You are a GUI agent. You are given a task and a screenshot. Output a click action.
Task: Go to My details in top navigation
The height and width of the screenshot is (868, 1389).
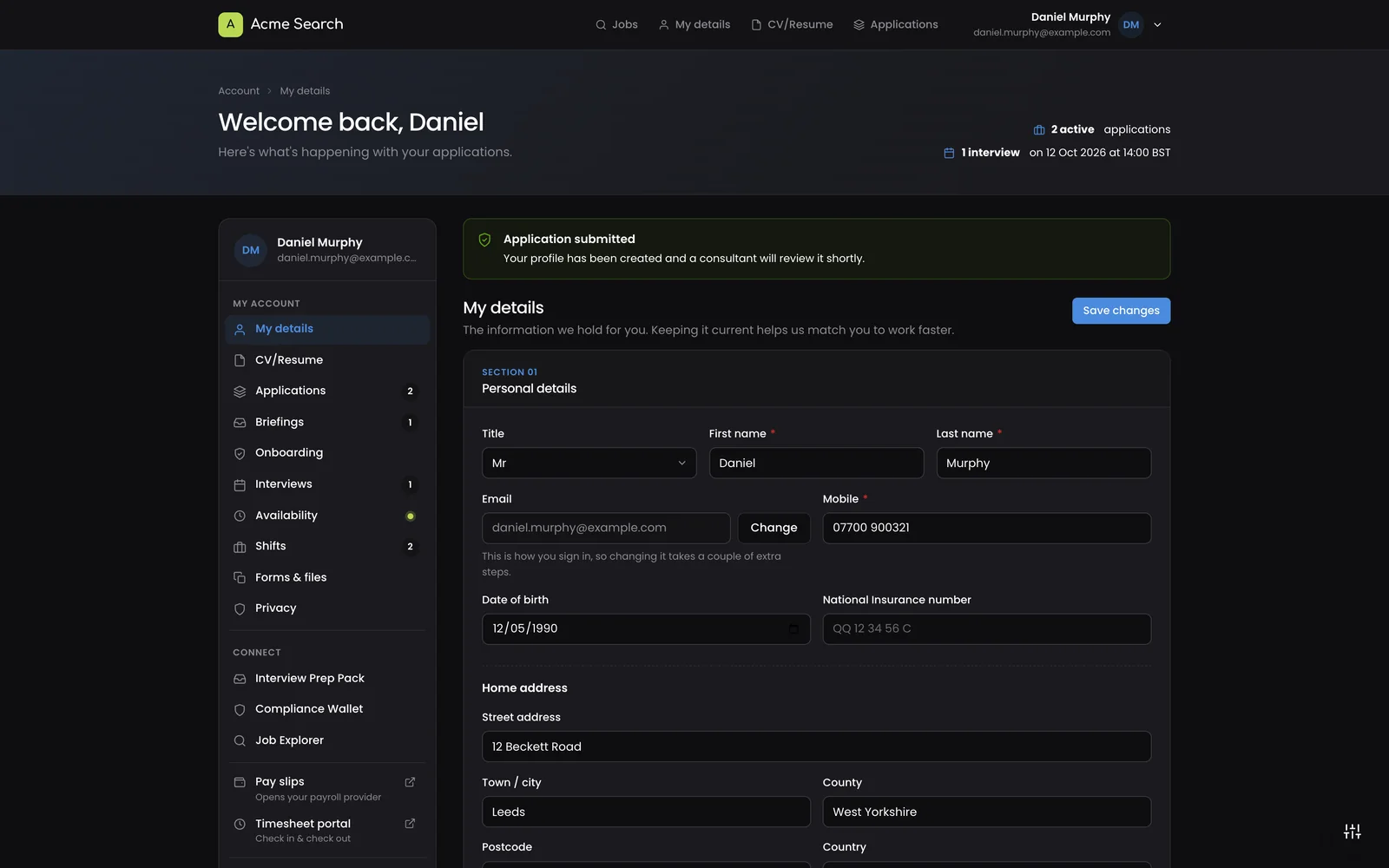pos(694,25)
